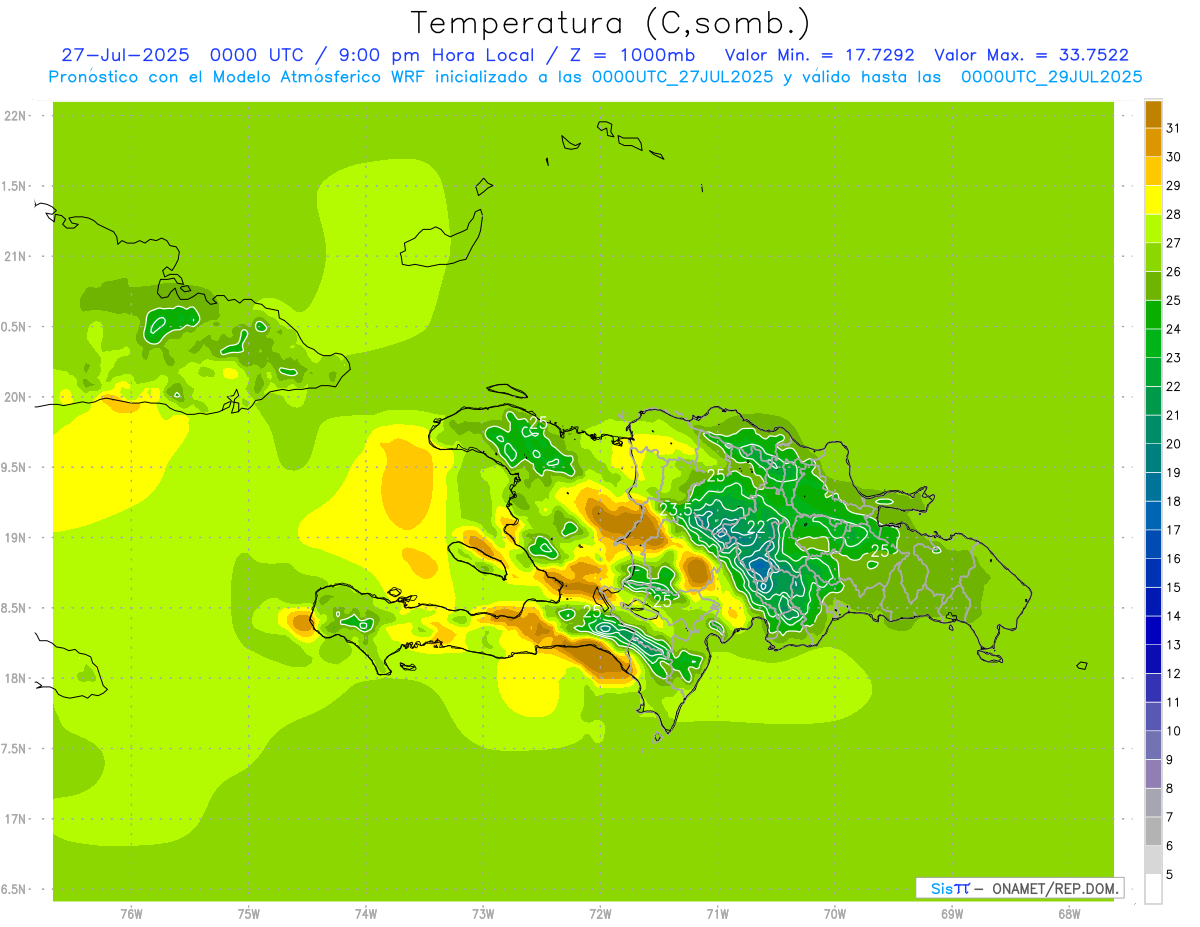Select the legend band between 27 and 28

pos(1153,228)
